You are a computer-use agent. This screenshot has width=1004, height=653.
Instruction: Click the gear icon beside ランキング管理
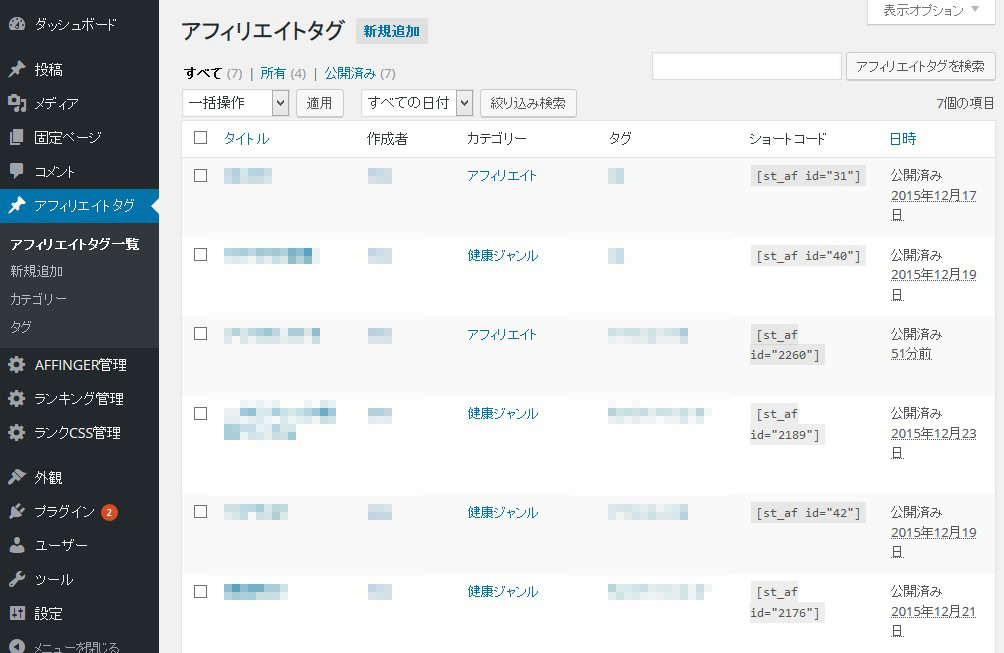tap(17, 399)
